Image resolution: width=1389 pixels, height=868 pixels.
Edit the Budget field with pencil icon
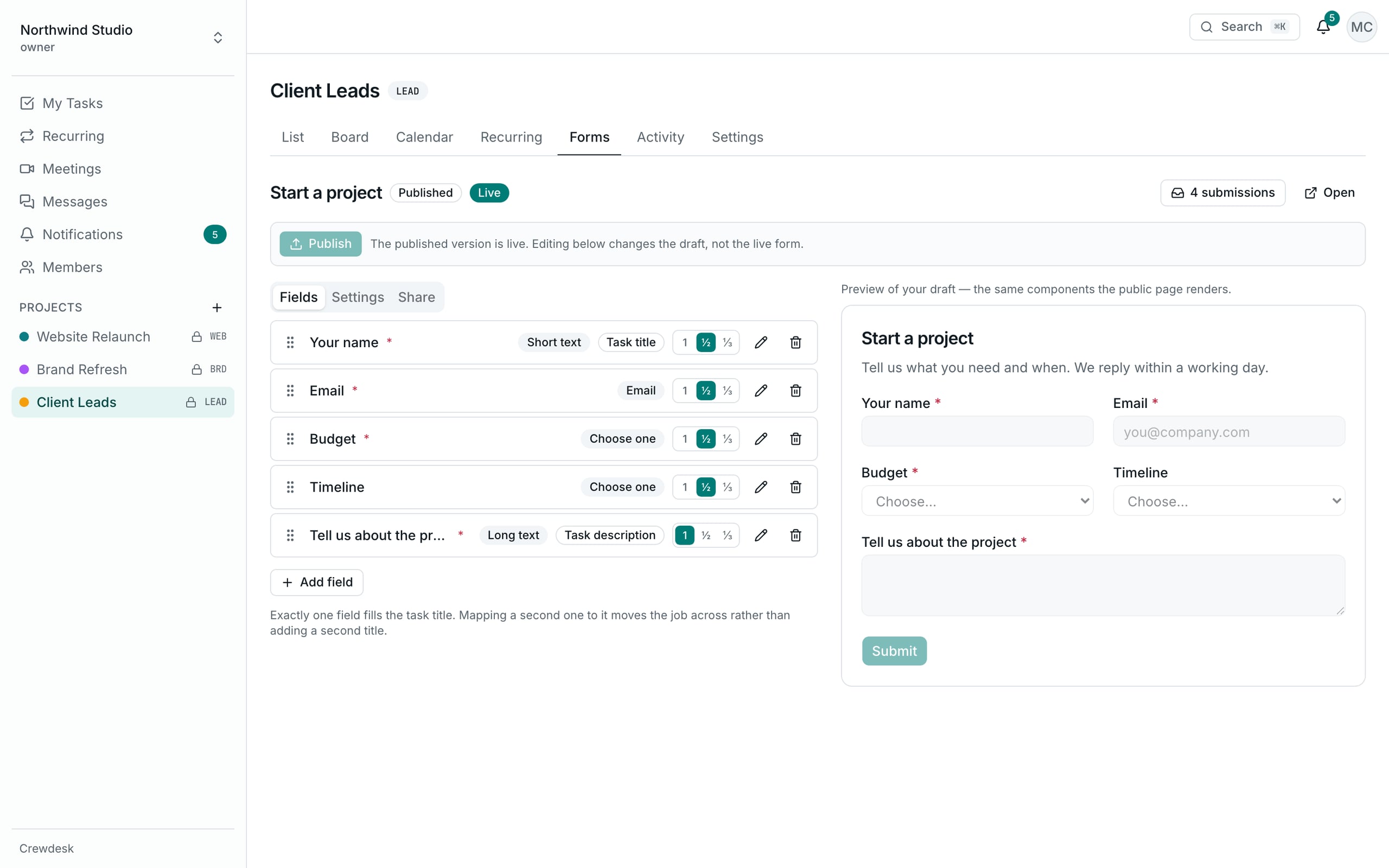point(761,438)
